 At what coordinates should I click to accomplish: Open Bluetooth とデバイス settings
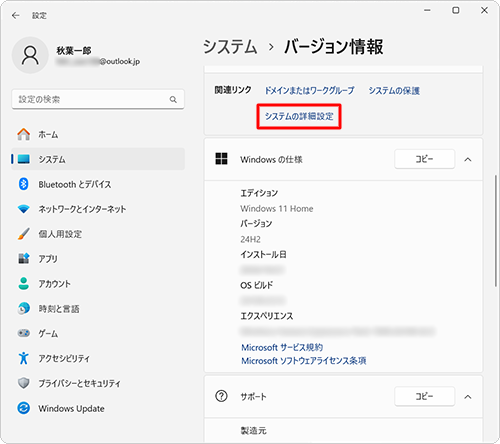(98, 184)
